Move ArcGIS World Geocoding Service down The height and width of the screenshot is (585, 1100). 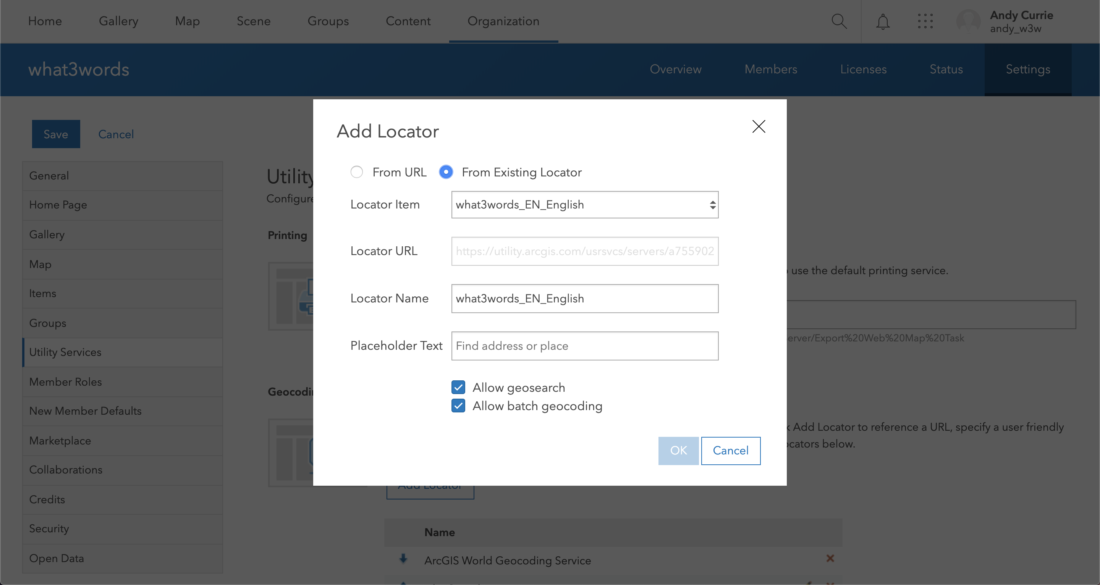tap(403, 559)
